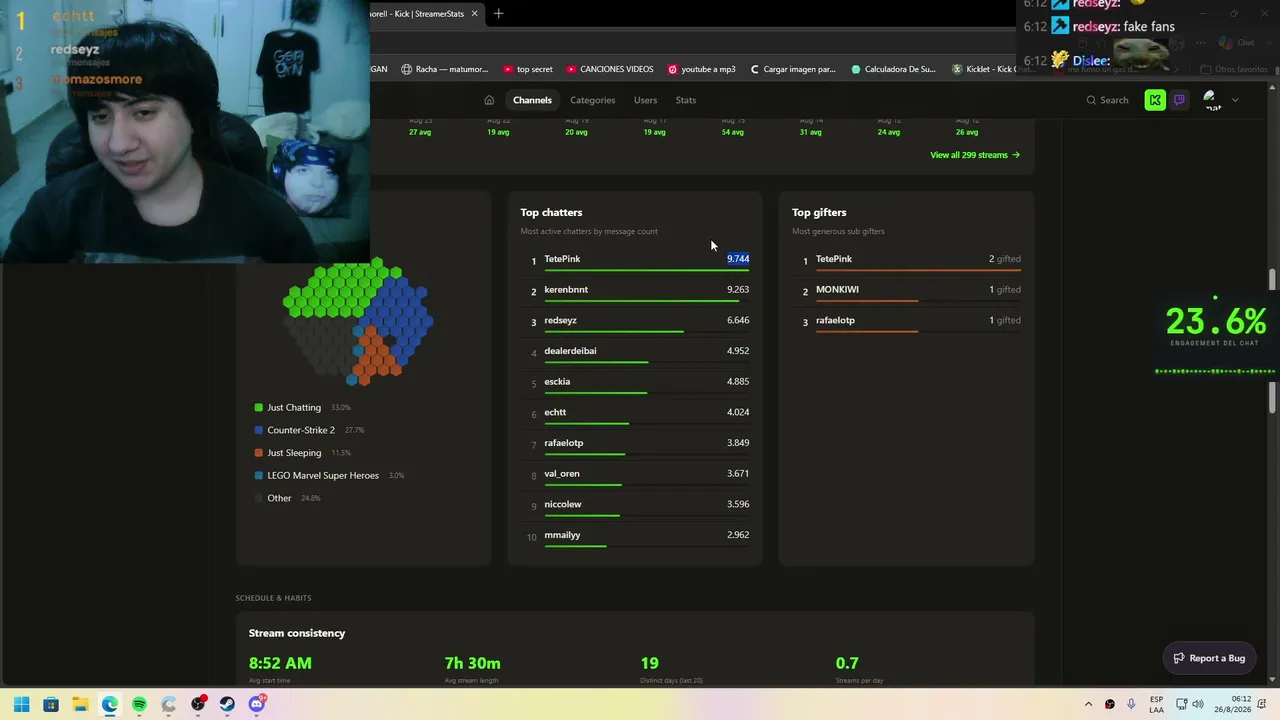
Task: Select rafaelotp in Top gifters
Action: click(x=835, y=321)
